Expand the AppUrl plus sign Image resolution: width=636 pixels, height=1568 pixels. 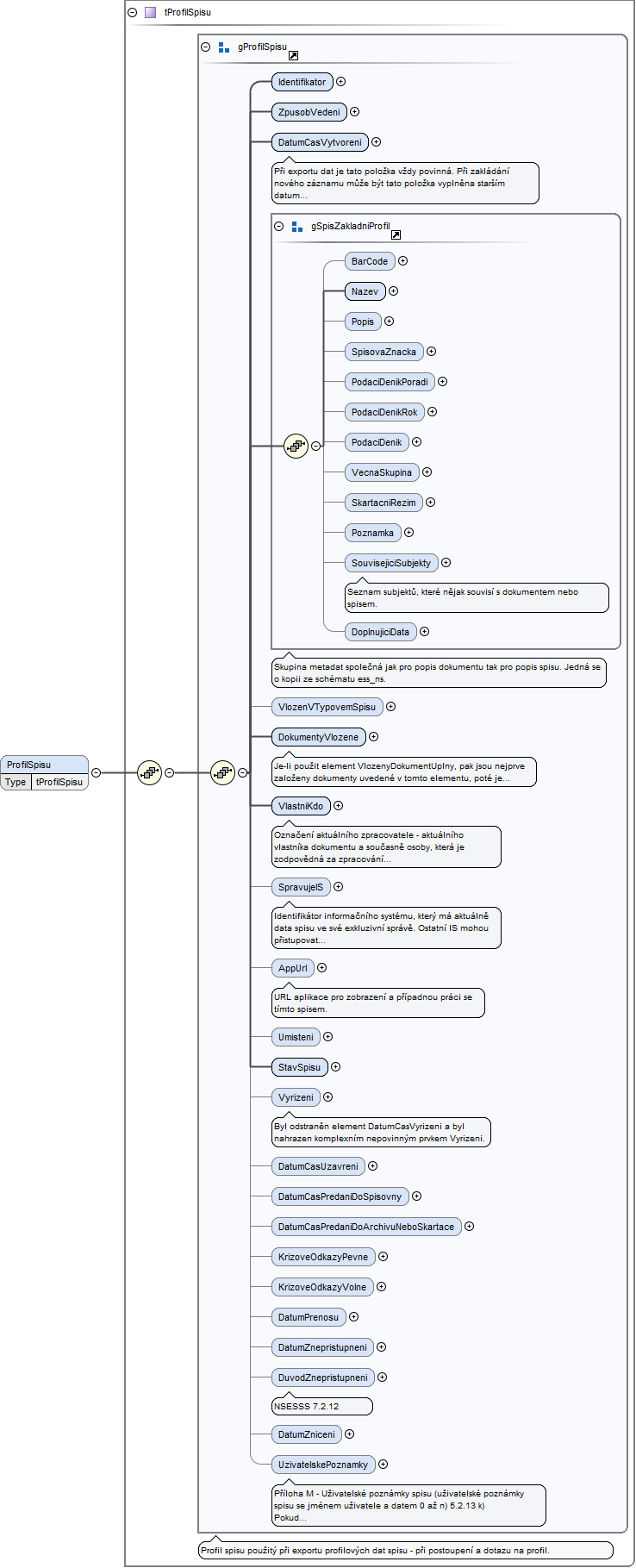tap(322, 968)
